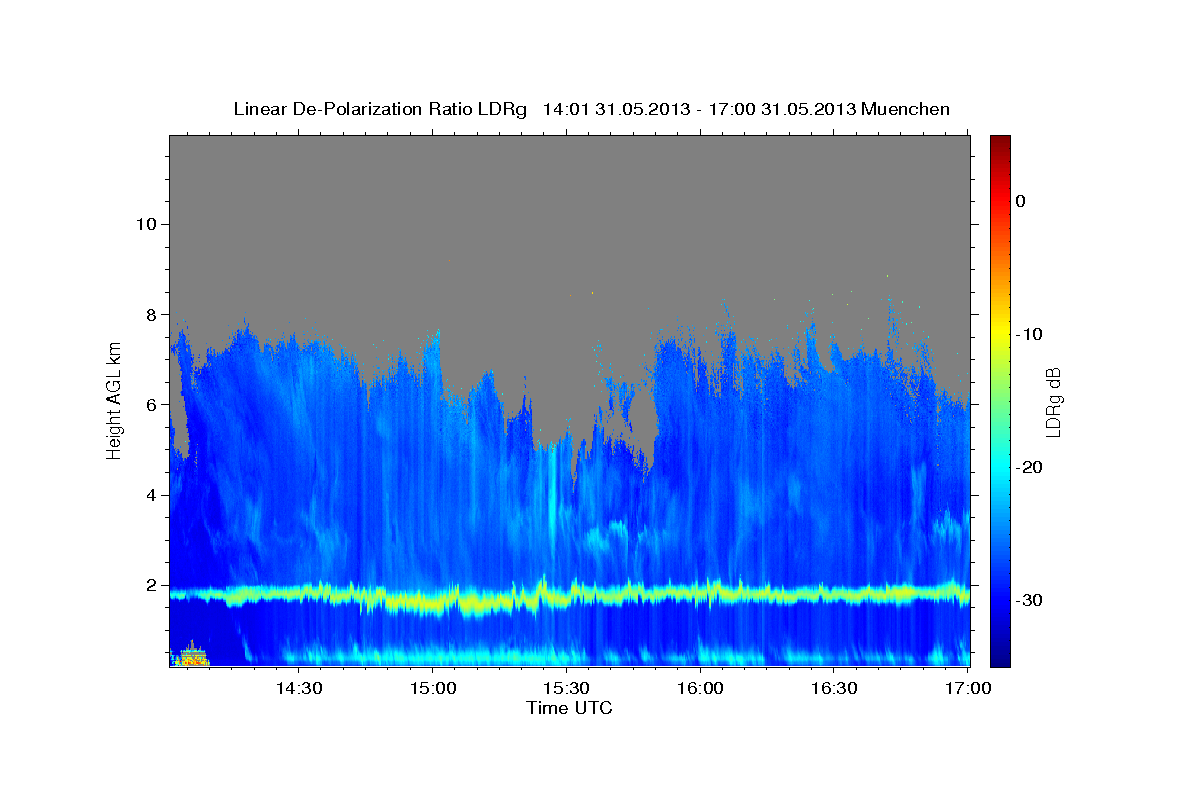Click the 17:00 time tick label
This screenshot has height=800, width=1200.
click(968, 688)
